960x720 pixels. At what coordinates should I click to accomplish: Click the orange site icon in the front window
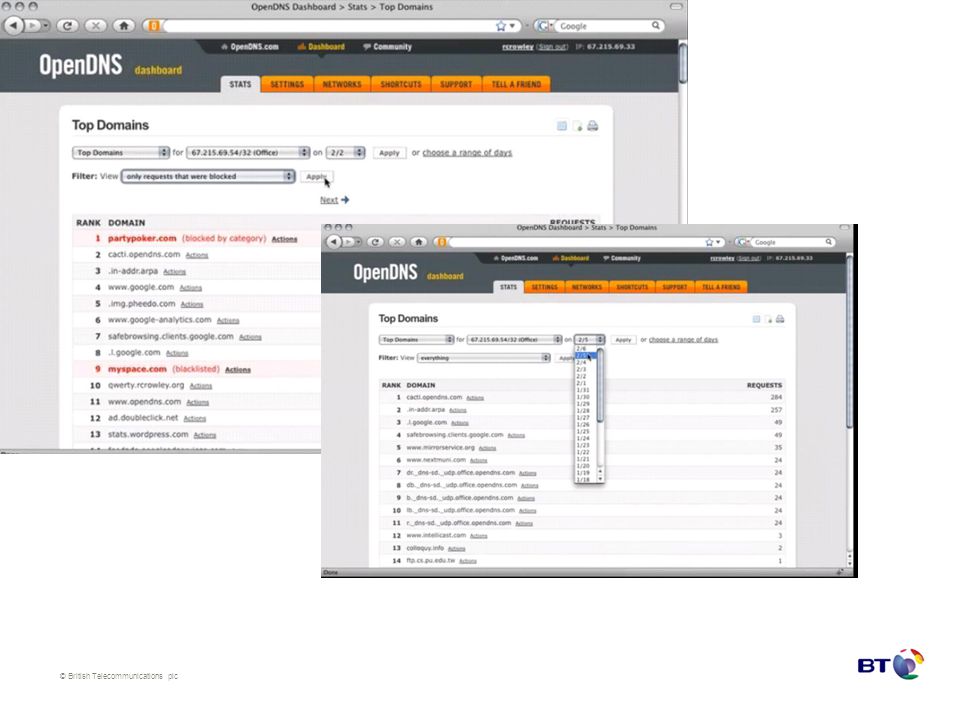click(442, 242)
